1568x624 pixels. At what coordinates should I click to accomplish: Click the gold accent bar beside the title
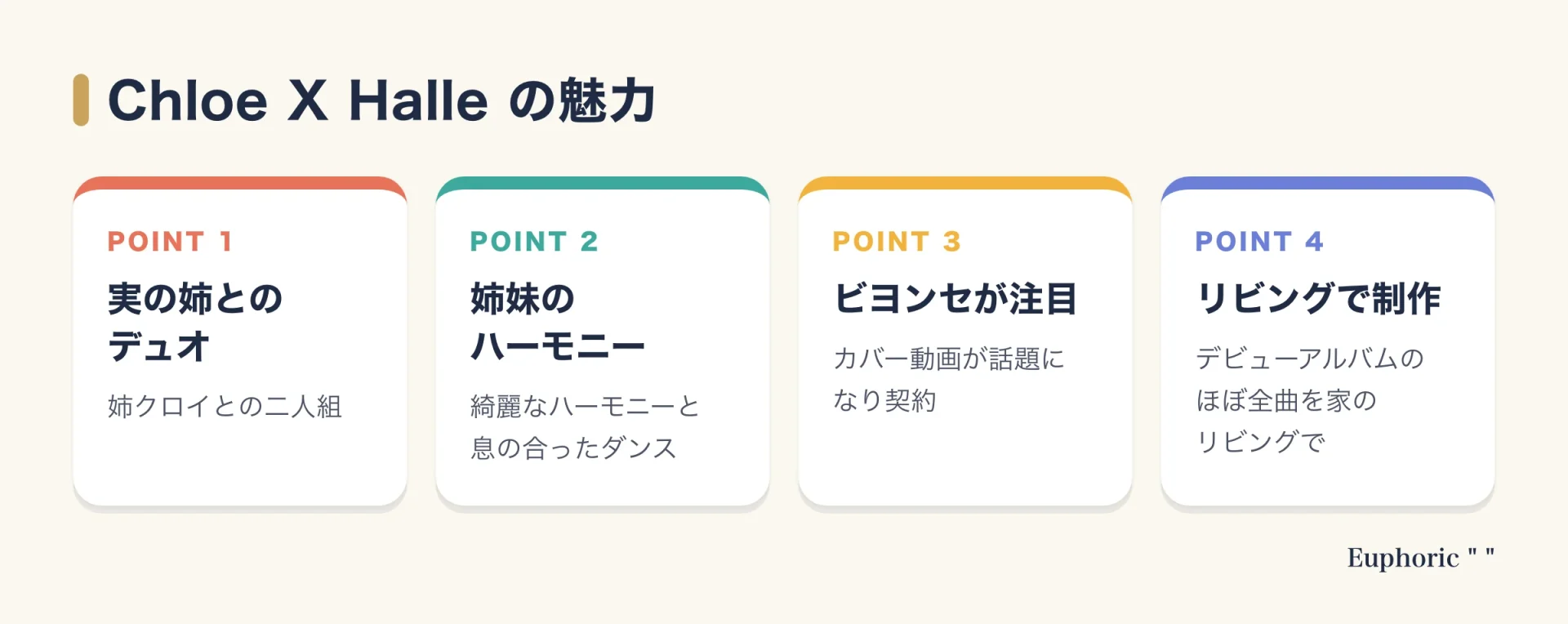[x=81, y=100]
